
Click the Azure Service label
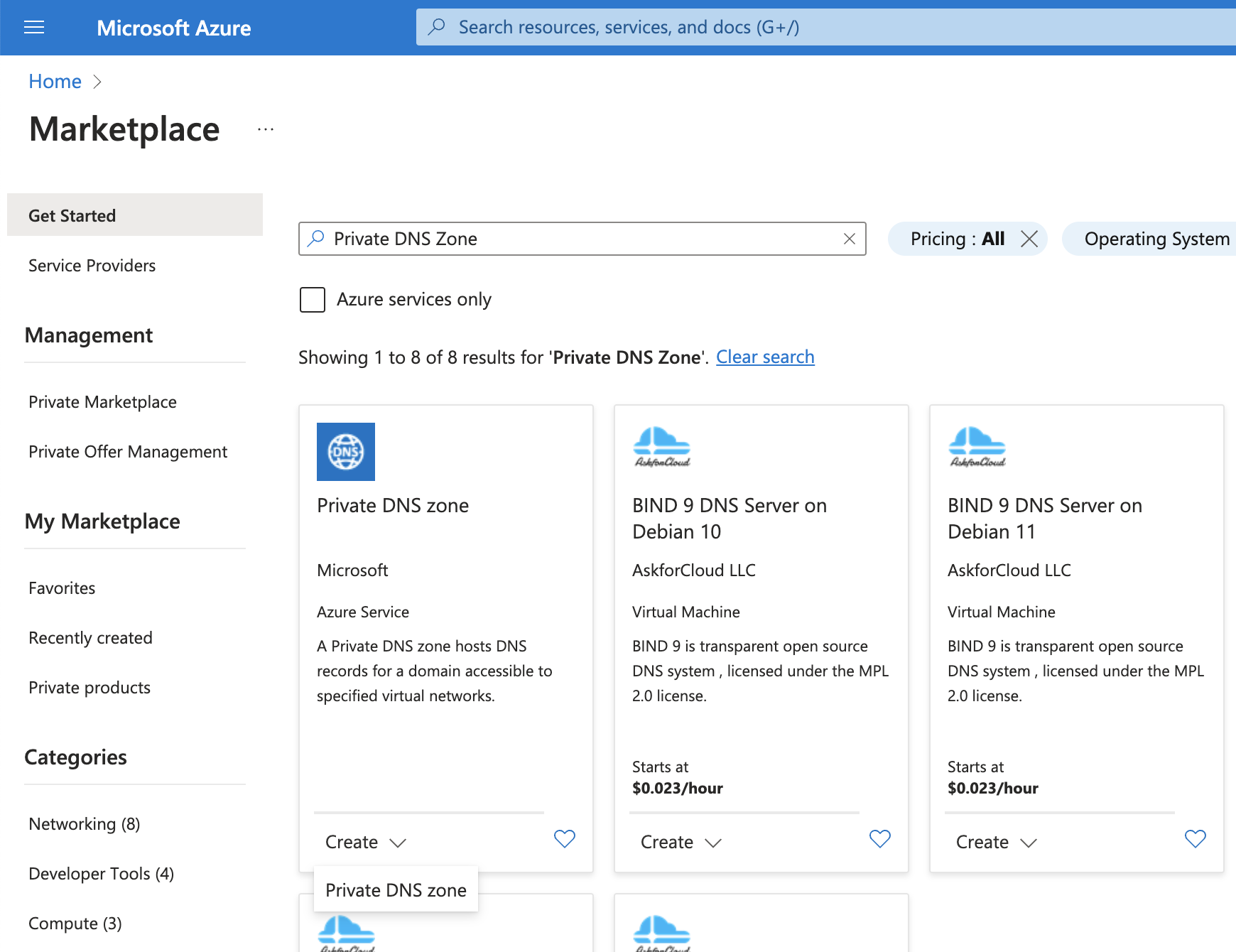coord(363,612)
